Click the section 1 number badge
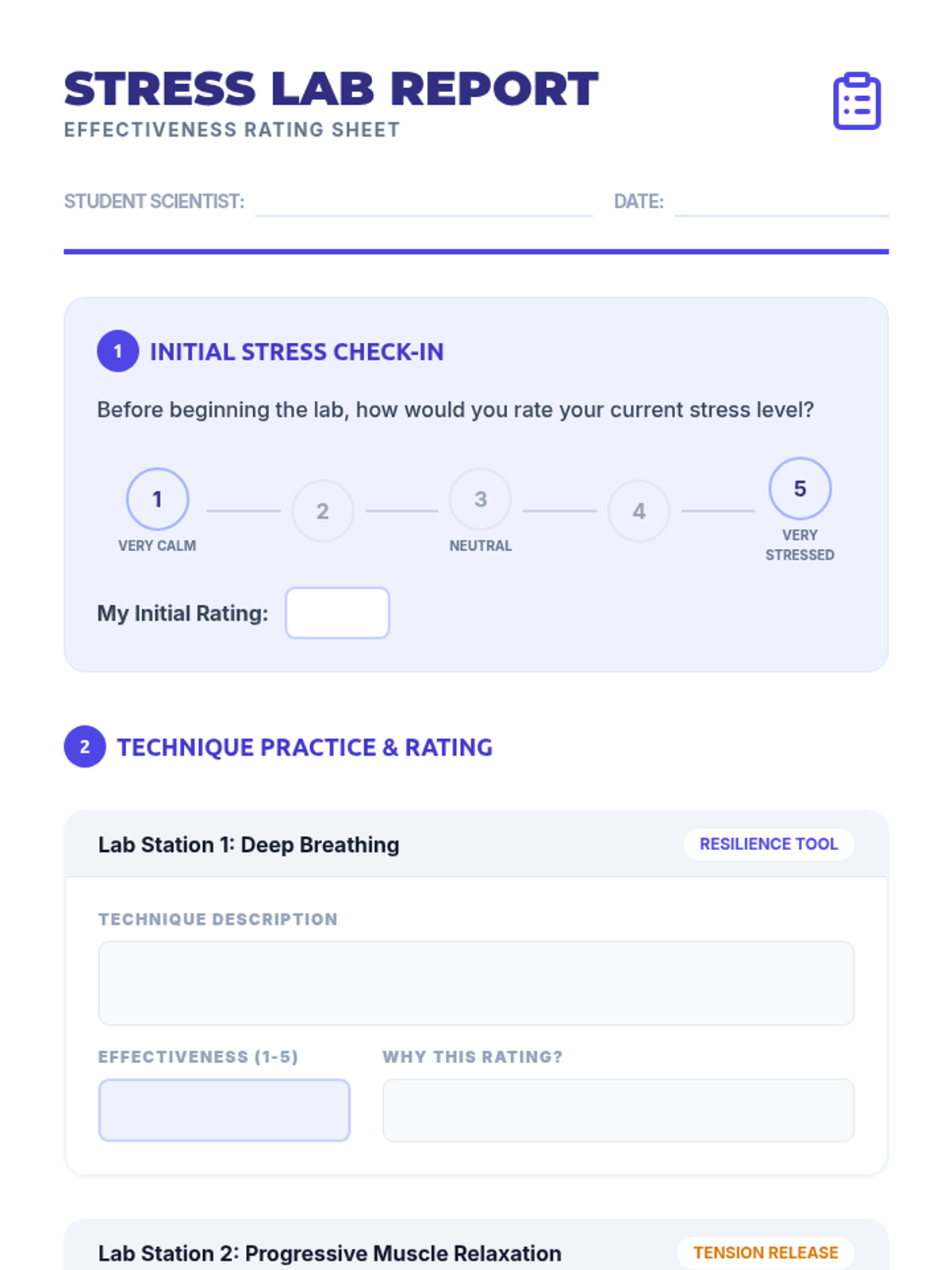 117,351
